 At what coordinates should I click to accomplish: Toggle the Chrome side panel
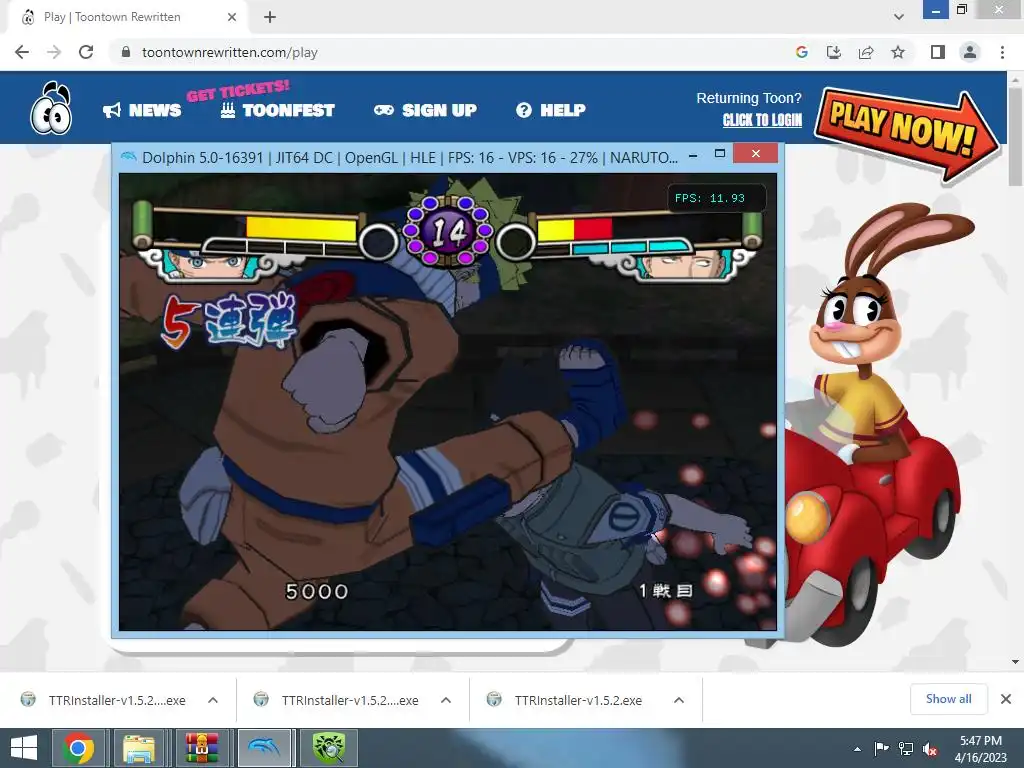[938, 52]
